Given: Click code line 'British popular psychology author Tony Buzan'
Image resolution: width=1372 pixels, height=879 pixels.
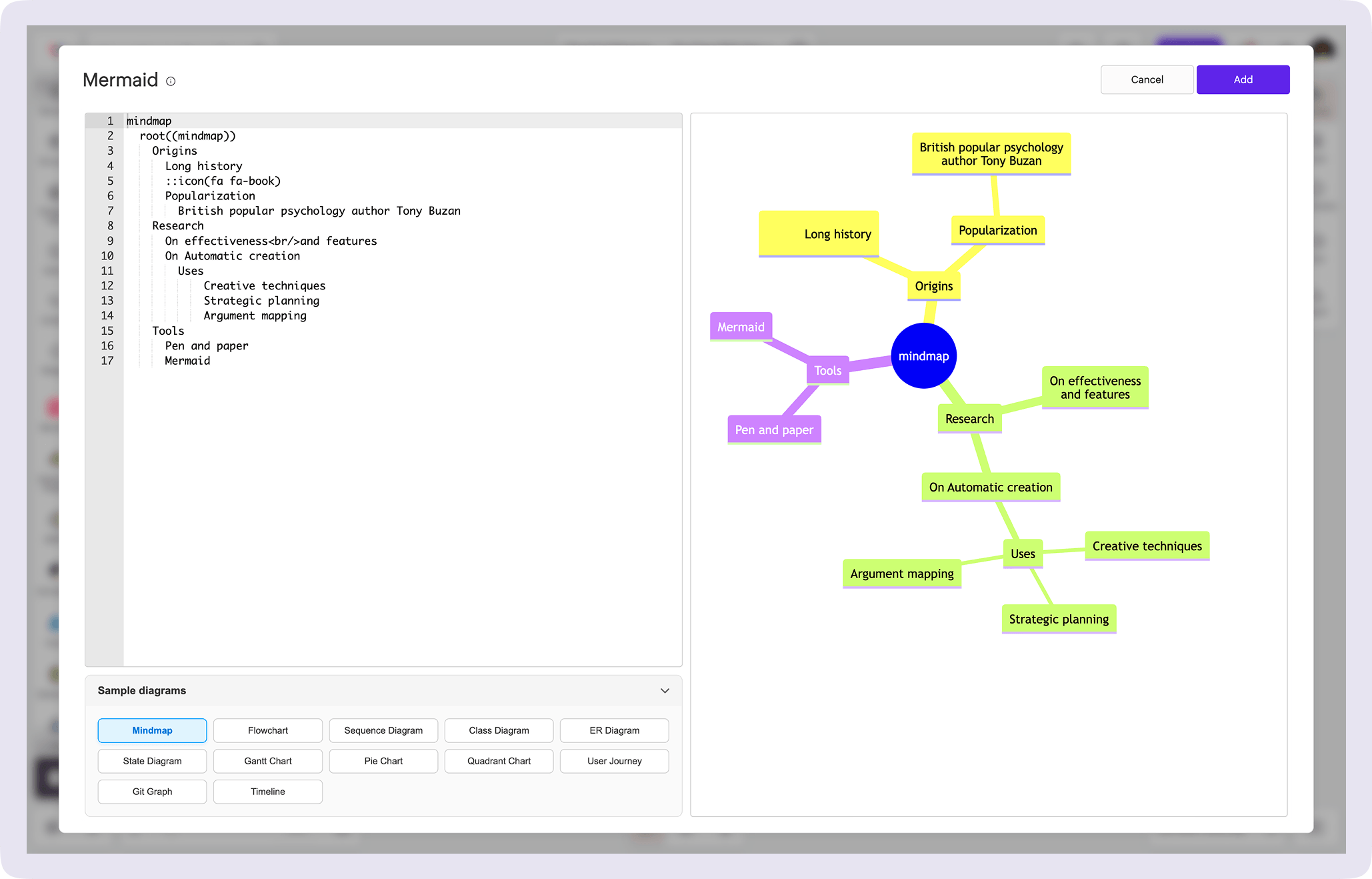Looking at the screenshot, I should tap(319, 211).
